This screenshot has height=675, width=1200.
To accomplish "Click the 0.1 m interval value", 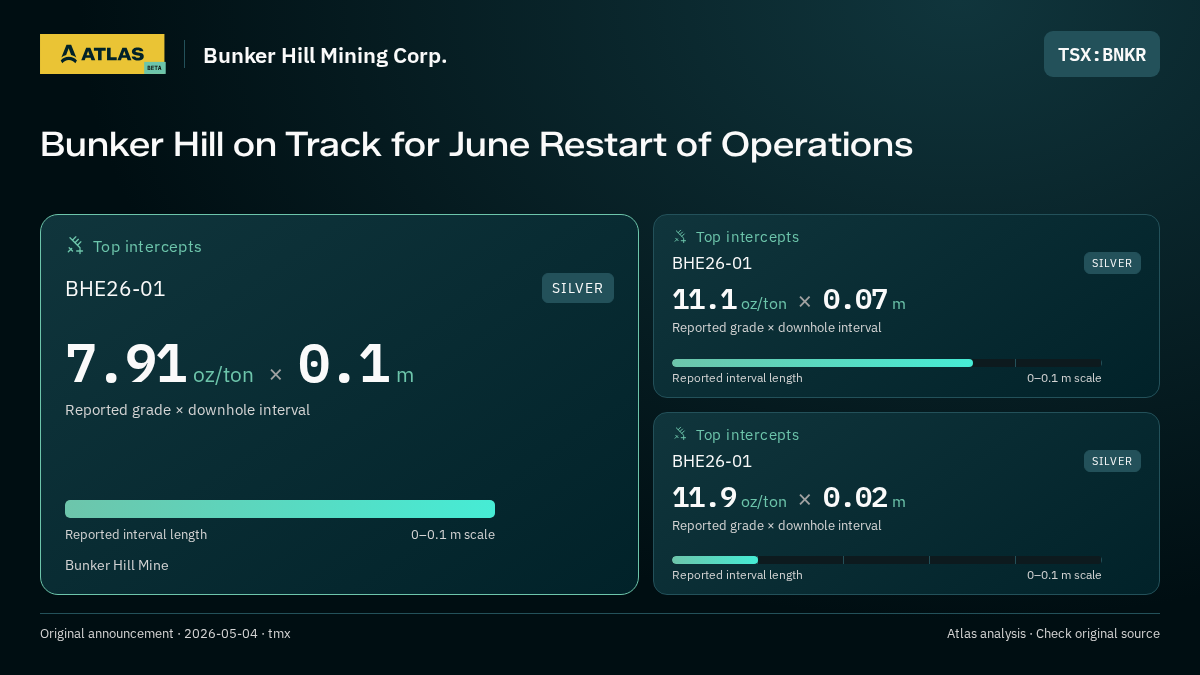I will pos(355,365).
